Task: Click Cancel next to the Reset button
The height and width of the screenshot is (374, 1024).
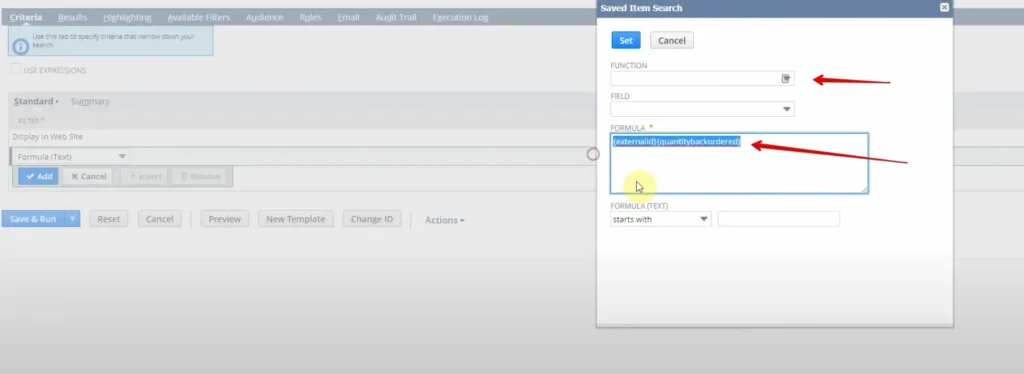Action: 159,219
